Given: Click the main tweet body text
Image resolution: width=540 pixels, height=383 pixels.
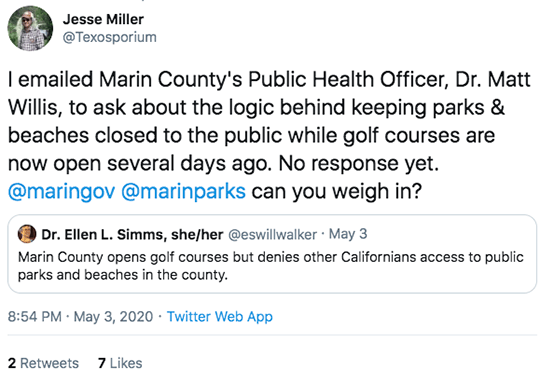Looking at the screenshot, I should pos(269,135).
